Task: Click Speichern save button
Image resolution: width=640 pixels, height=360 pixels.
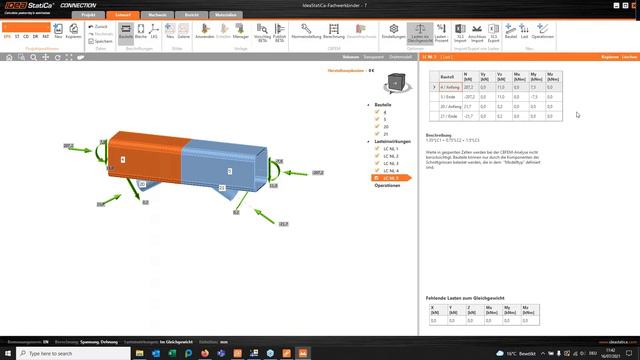Action: [x=100, y=41]
